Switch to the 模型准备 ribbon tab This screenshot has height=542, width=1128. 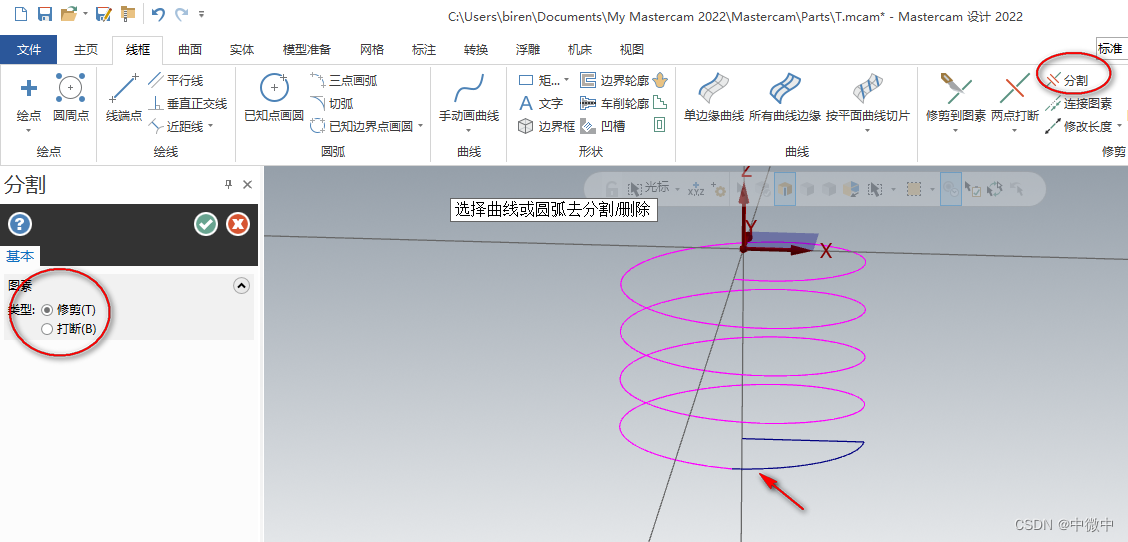pyautogui.click(x=307, y=50)
